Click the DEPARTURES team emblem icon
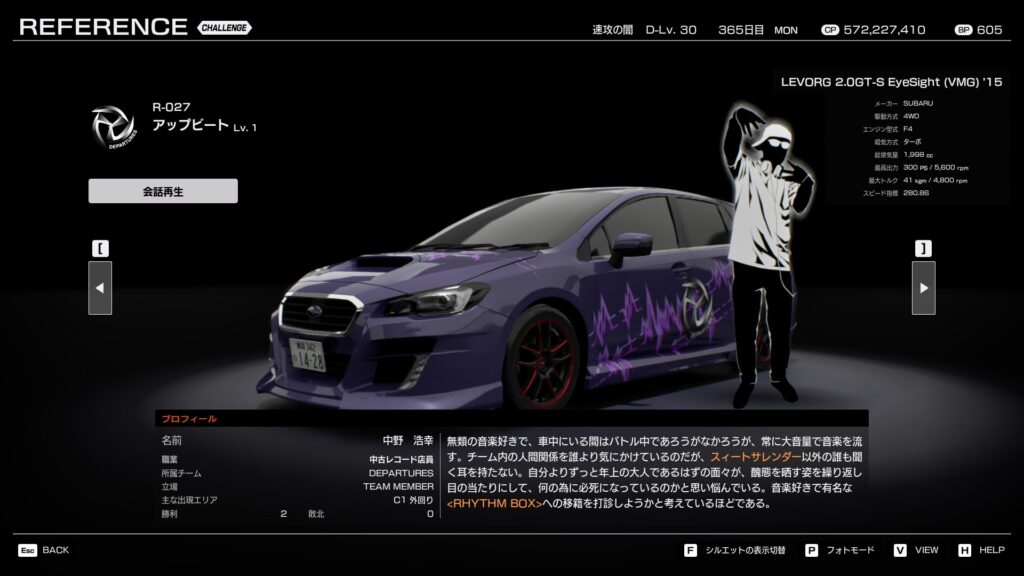This screenshot has width=1024, height=576. pyautogui.click(x=113, y=127)
